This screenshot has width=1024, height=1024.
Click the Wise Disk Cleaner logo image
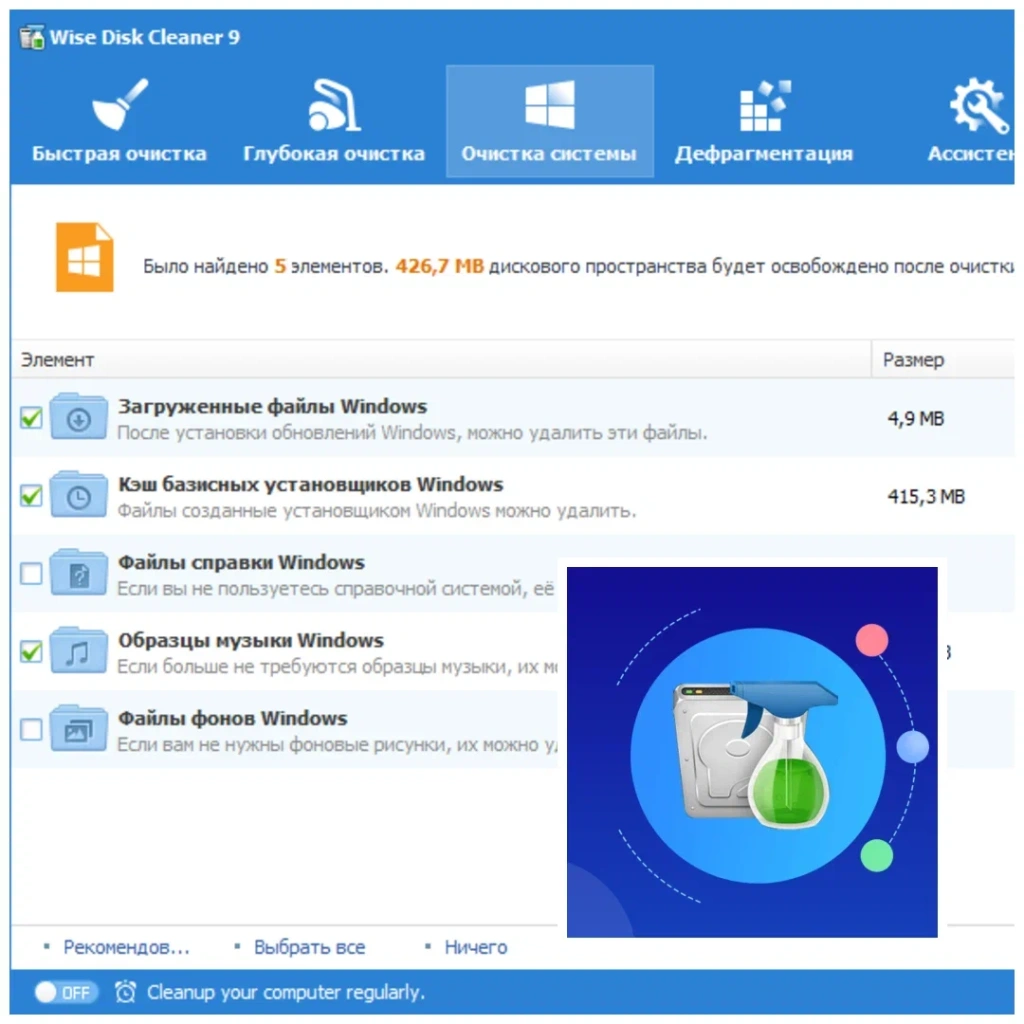click(752, 752)
